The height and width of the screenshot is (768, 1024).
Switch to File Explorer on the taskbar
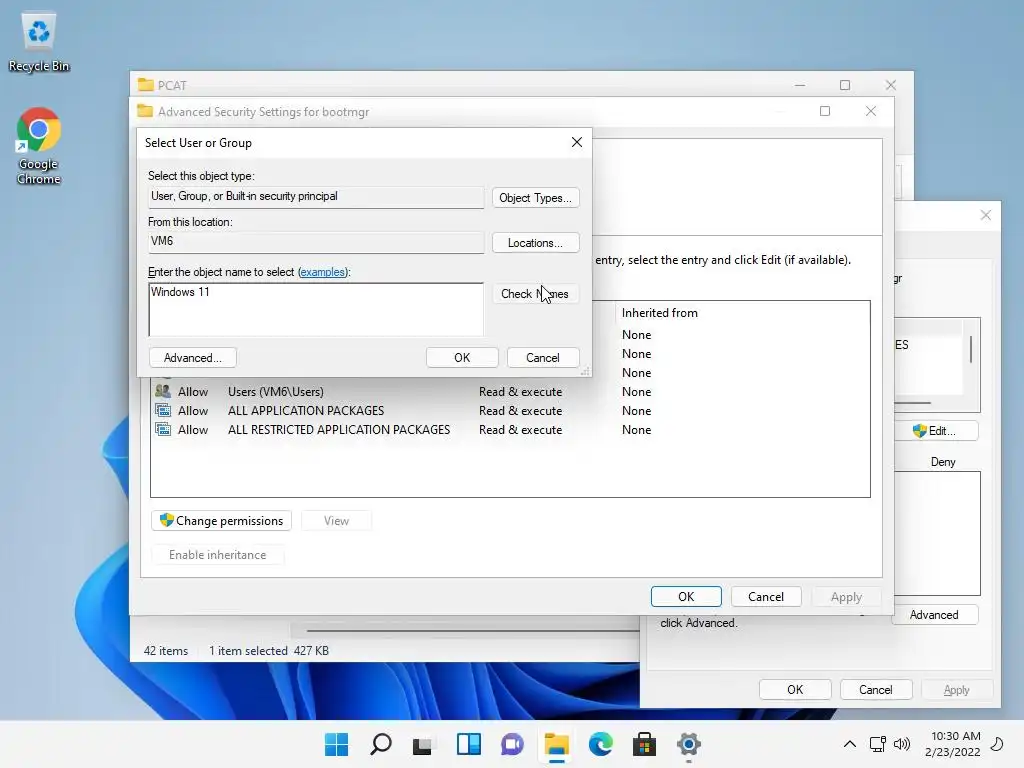pyautogui.click(x=557, y=744)
